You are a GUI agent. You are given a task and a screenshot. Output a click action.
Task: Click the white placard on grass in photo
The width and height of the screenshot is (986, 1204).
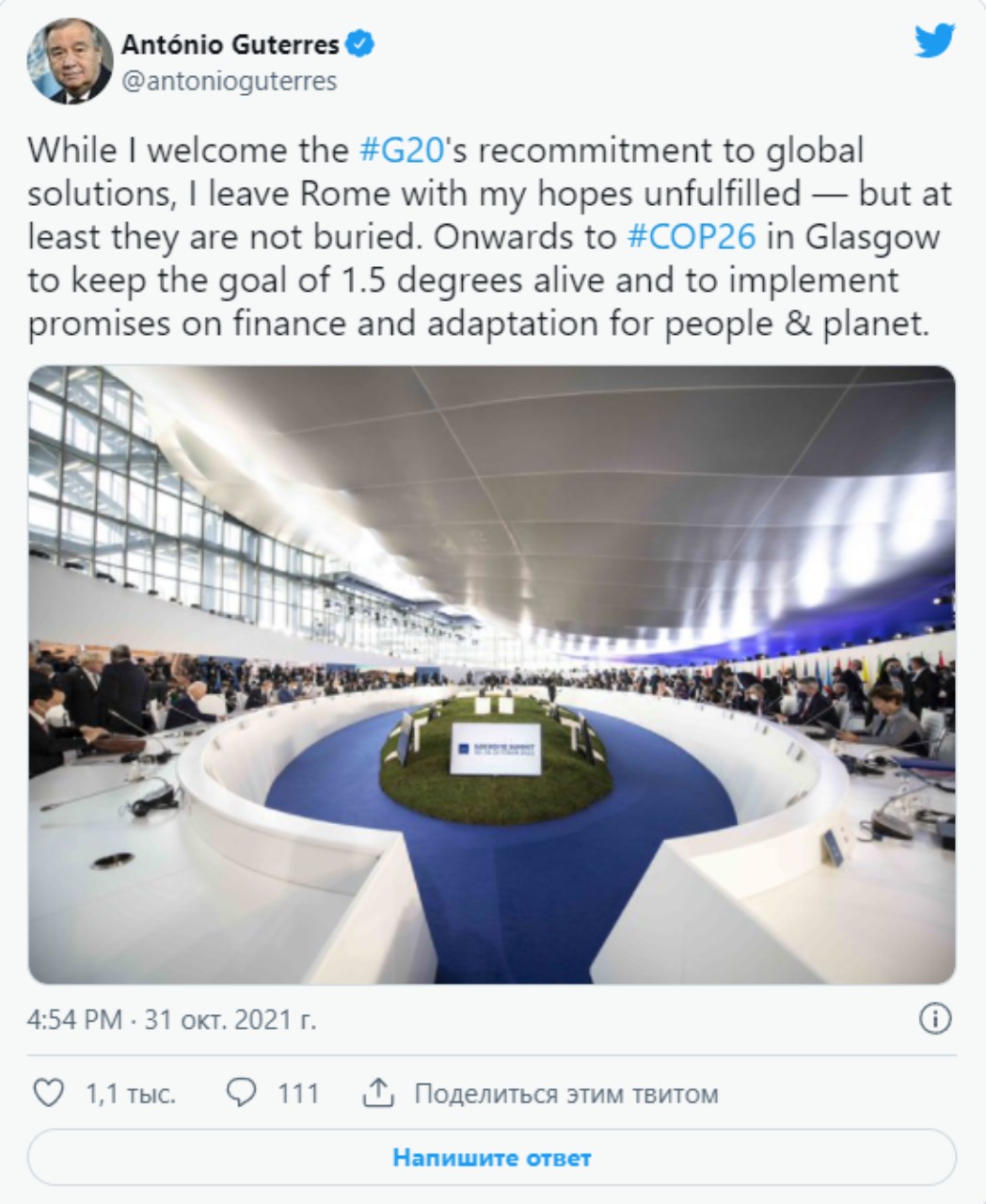[x=495, y=749]
